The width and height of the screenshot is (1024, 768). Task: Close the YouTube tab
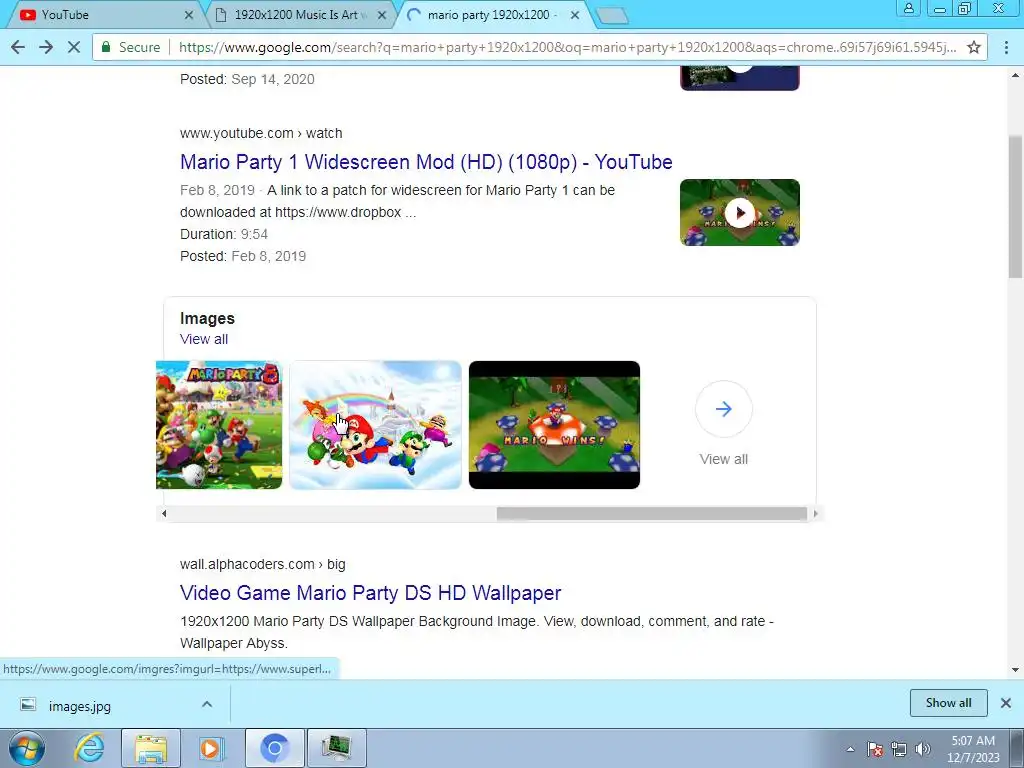coord(189,14)
